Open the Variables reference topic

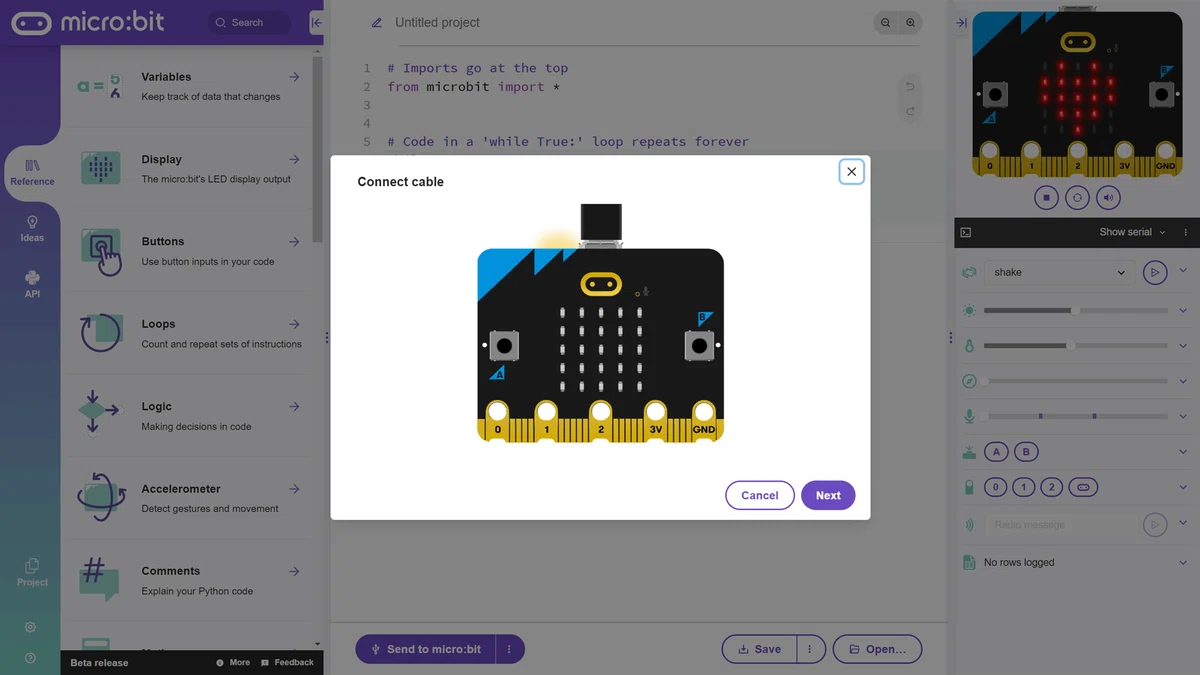(x=187, y=86)
